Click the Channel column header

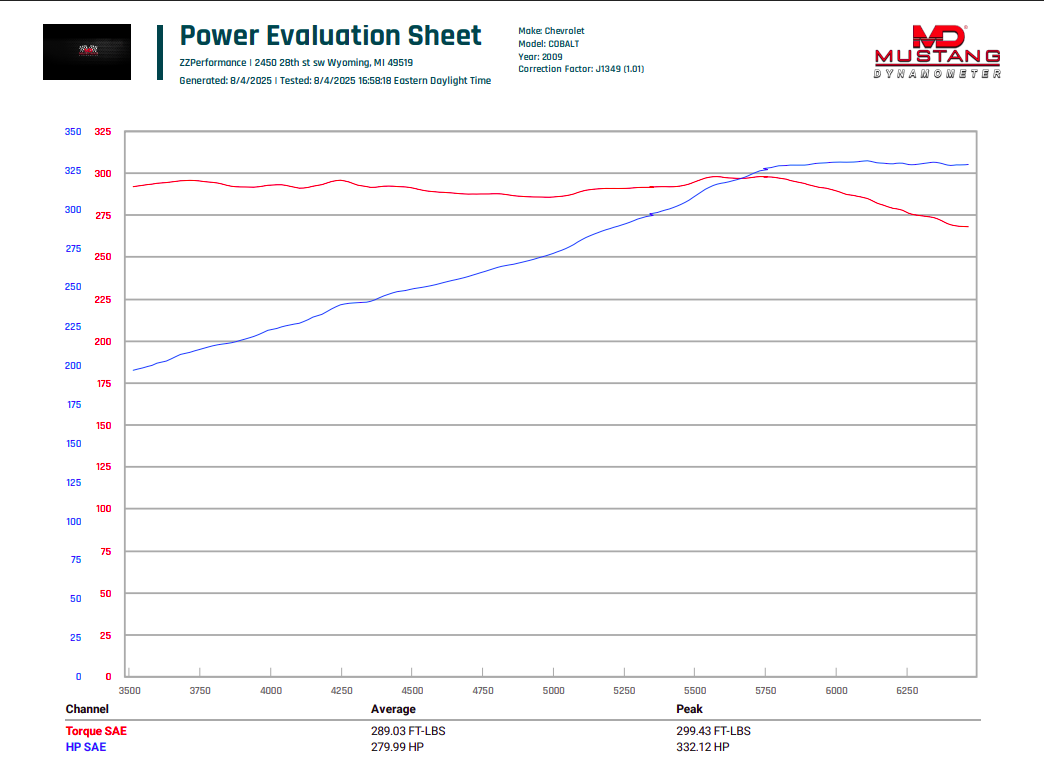click(x=87, y=709)
